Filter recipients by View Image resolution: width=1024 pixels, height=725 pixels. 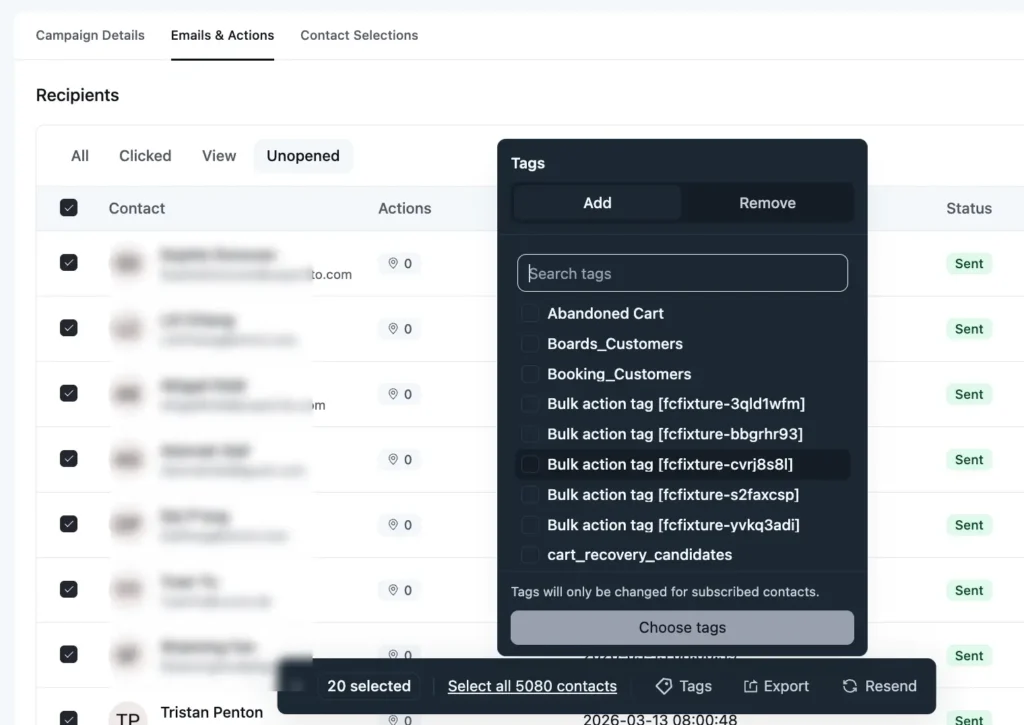tap(219, 156)
